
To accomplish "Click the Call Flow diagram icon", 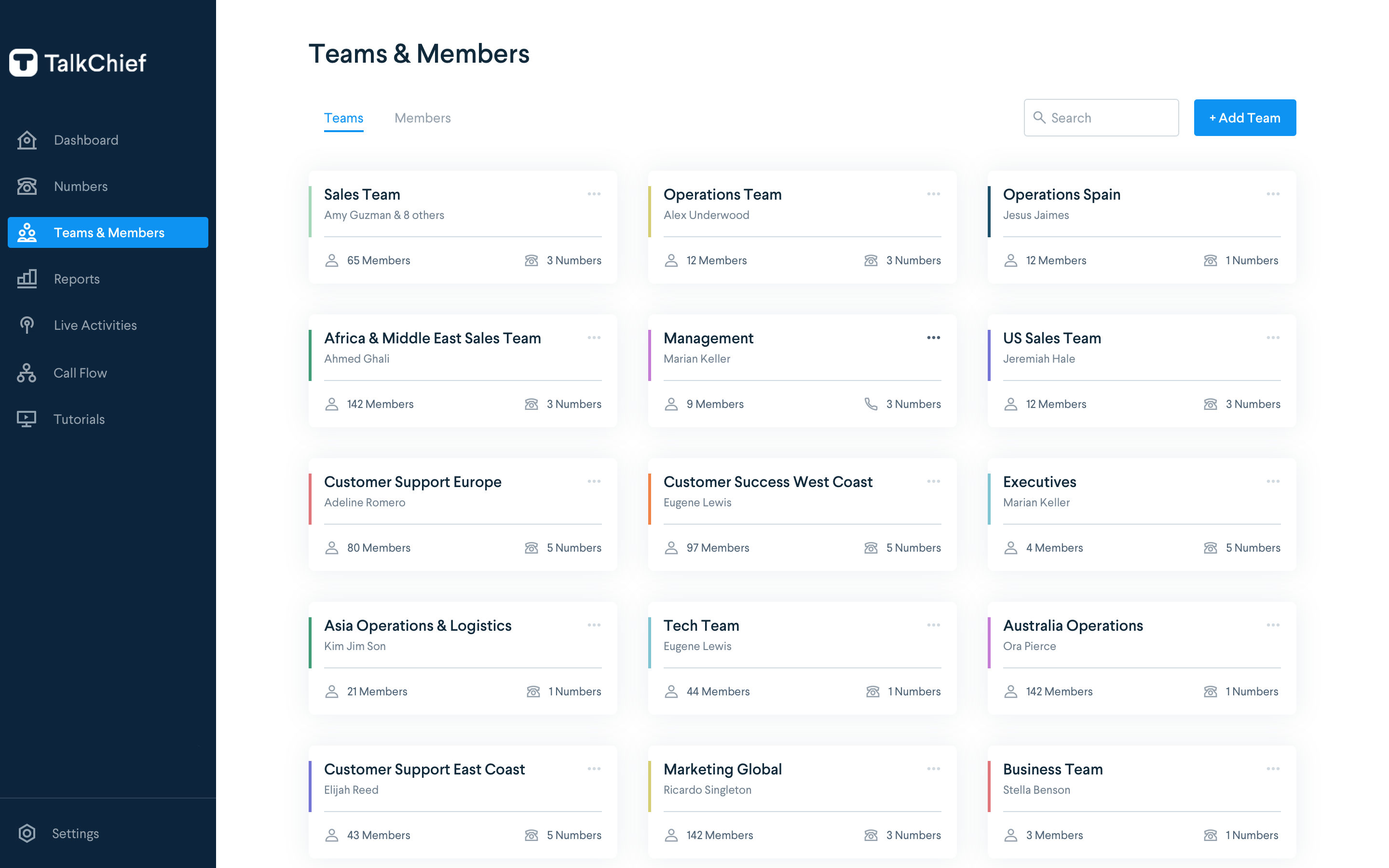I will point(27,373).
